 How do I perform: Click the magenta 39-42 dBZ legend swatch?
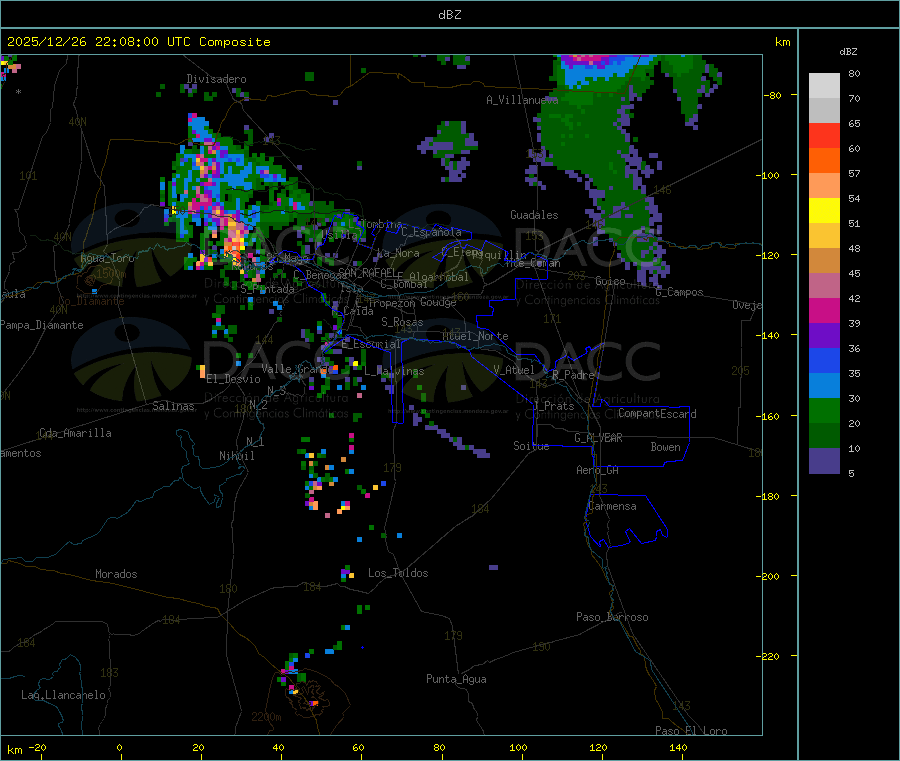[824, 310]
